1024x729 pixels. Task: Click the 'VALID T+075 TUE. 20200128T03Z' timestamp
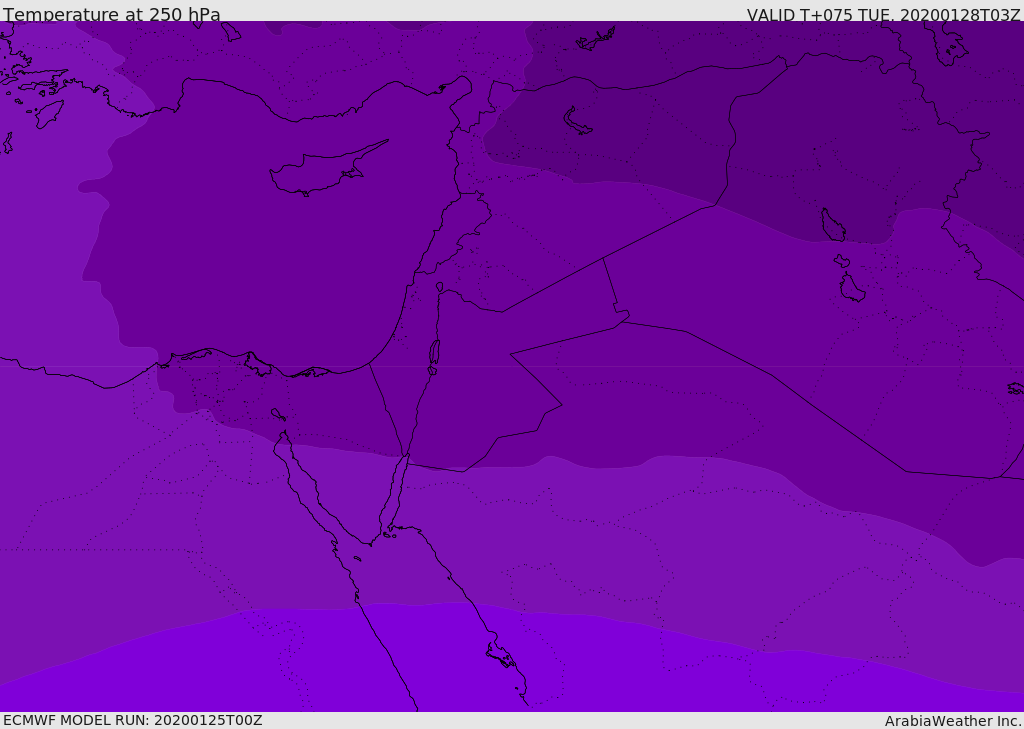tap(884, 15)
